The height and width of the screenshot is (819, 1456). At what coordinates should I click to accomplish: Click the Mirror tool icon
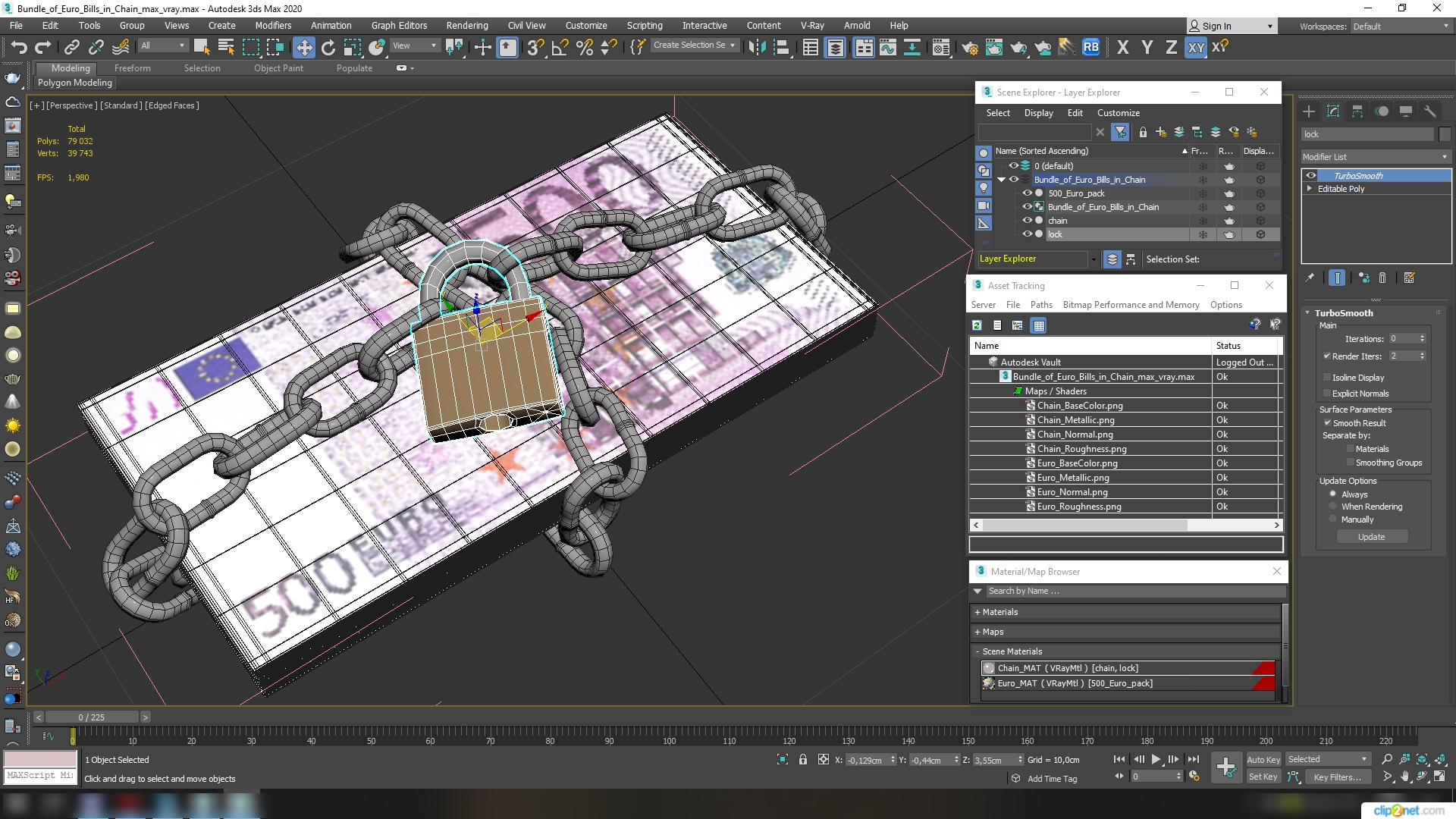click(756, 47)
